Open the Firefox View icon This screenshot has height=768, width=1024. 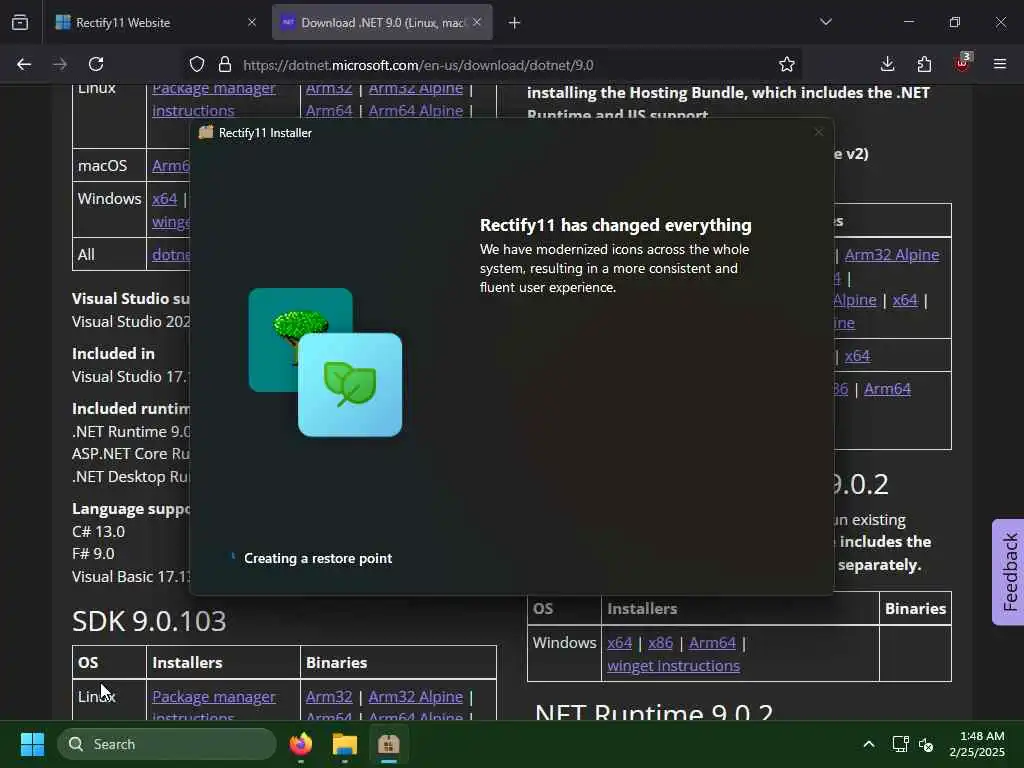20,22
